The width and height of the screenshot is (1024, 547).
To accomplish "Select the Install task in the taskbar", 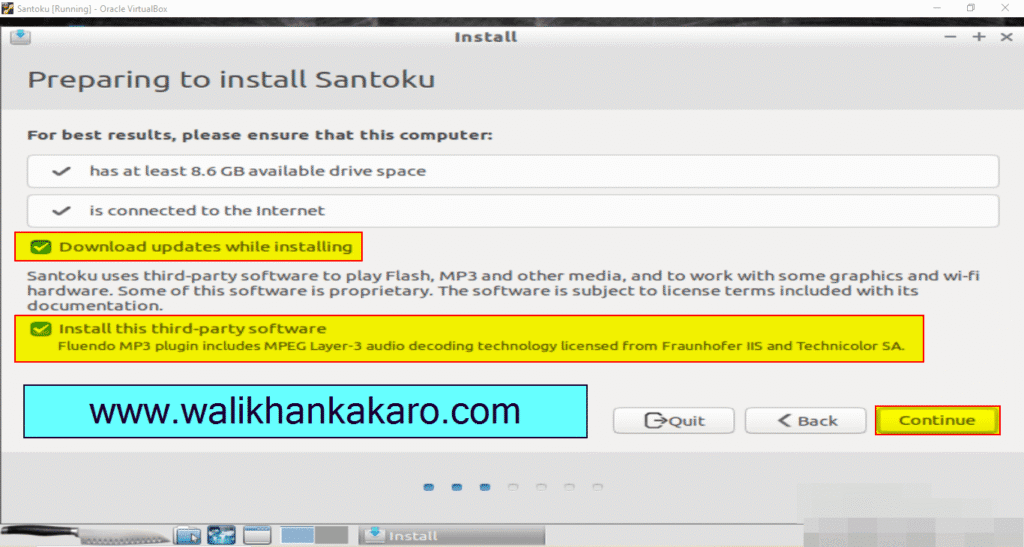I will tap(451, 536).
